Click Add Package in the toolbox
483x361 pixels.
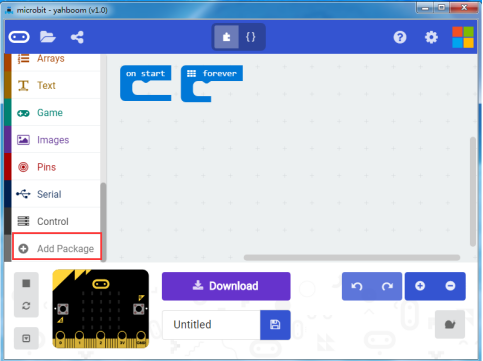57,247
